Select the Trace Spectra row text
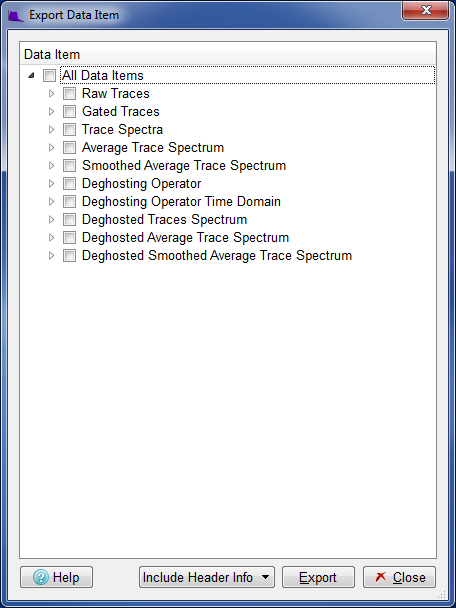This screenshot has width=456, height=608. click(122, 130)
